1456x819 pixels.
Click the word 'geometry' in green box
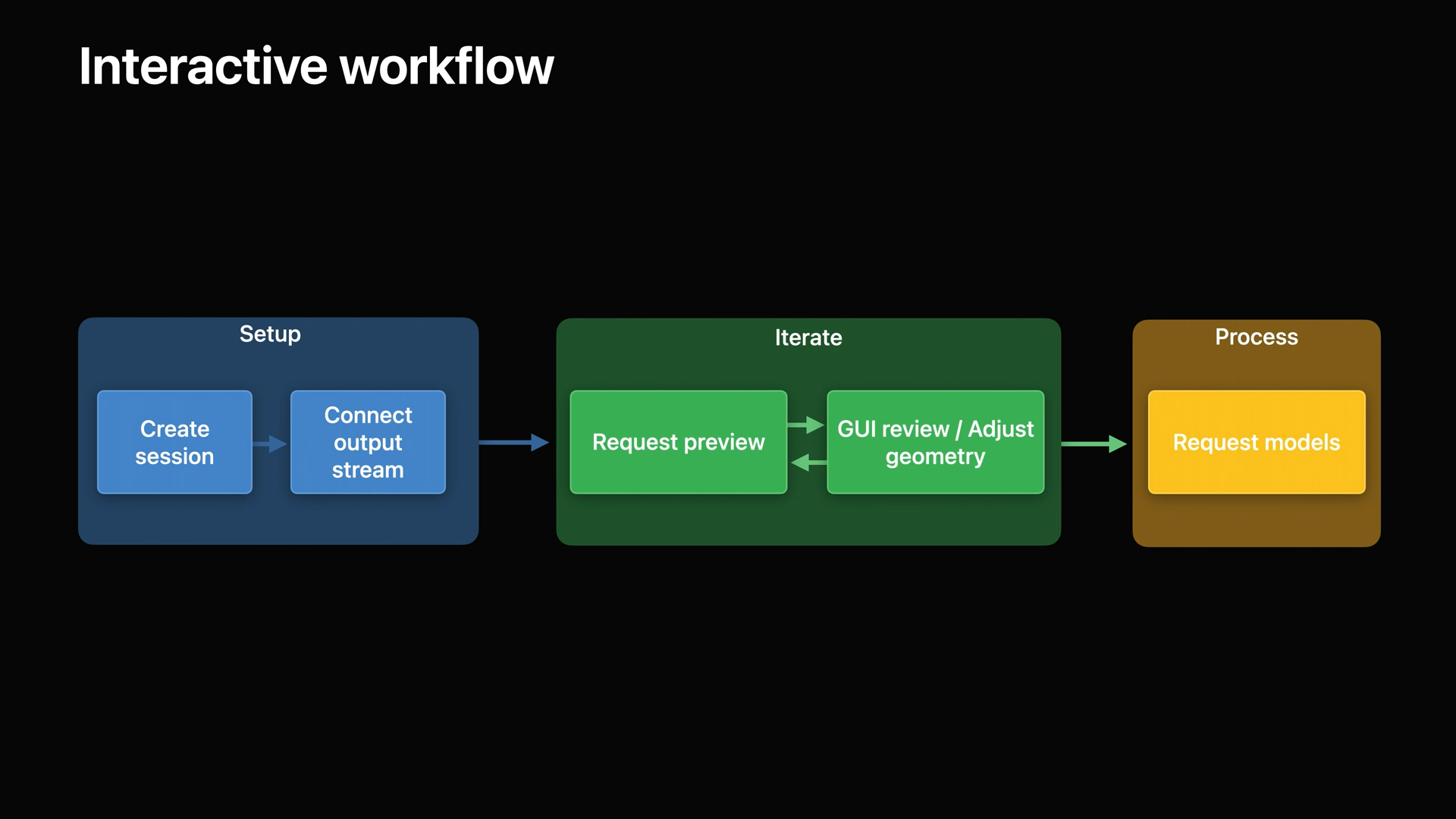[x=935, y=457]
